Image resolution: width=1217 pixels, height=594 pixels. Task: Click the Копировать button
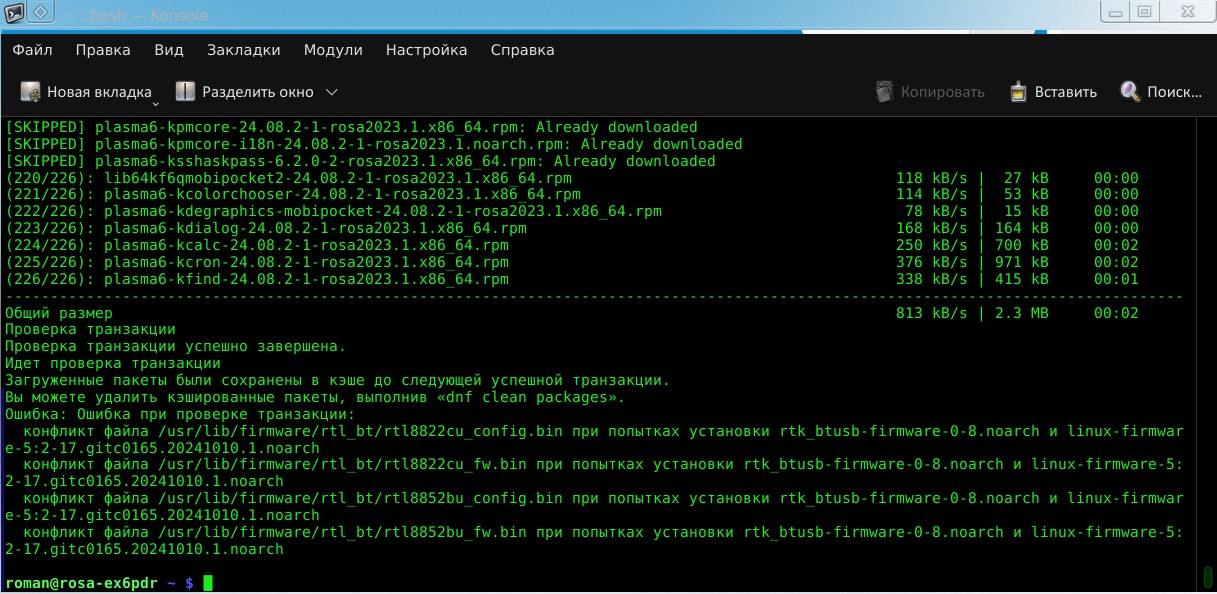[x=929, y=92]
